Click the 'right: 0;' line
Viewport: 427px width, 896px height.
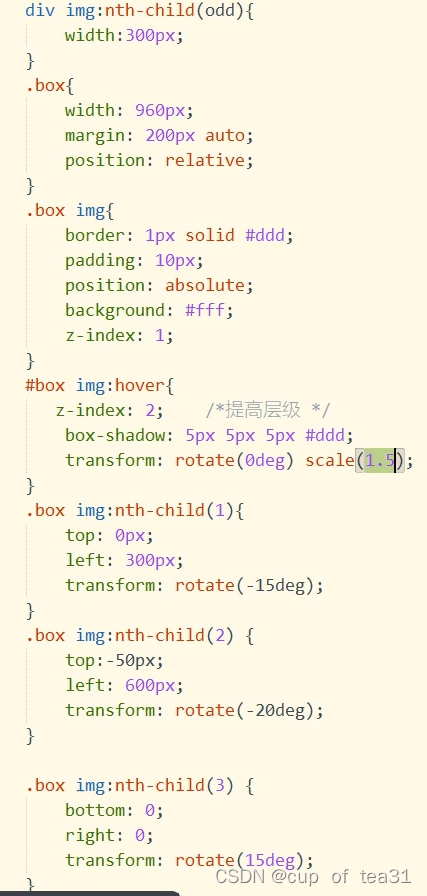pyautogui.click(x=109, y=835)
